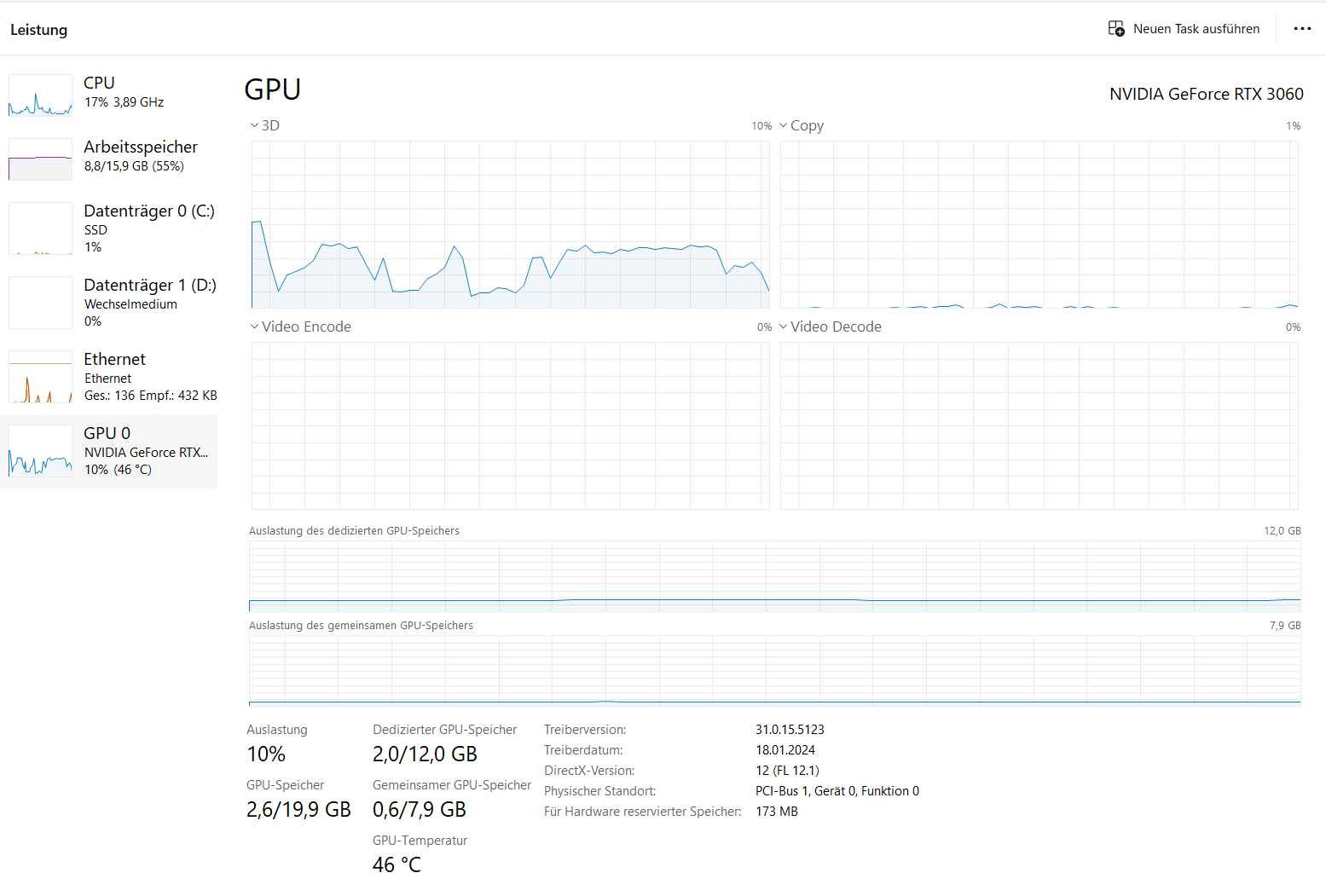Click the NVIDIA GeForce RTX 3060 title
The image size is (1326, 896).
[1206, 94]
